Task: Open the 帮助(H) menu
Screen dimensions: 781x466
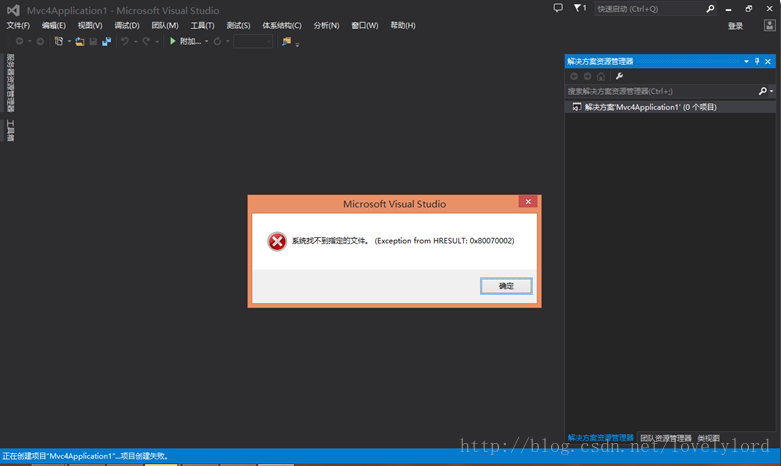Action: [x=403, y=25]
